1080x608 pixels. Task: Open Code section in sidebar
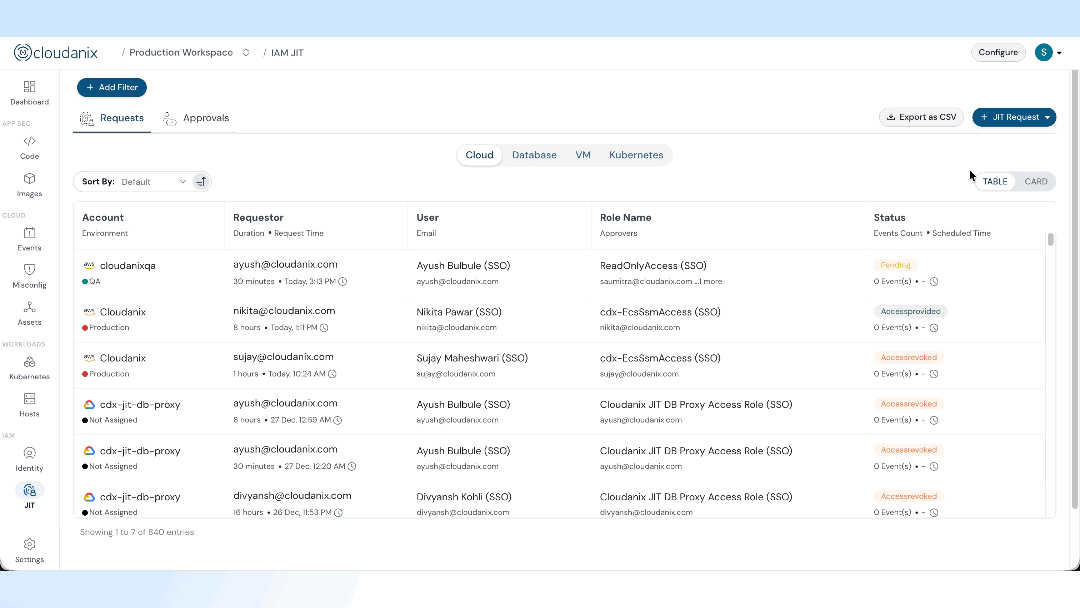click(x=29, y=146)
